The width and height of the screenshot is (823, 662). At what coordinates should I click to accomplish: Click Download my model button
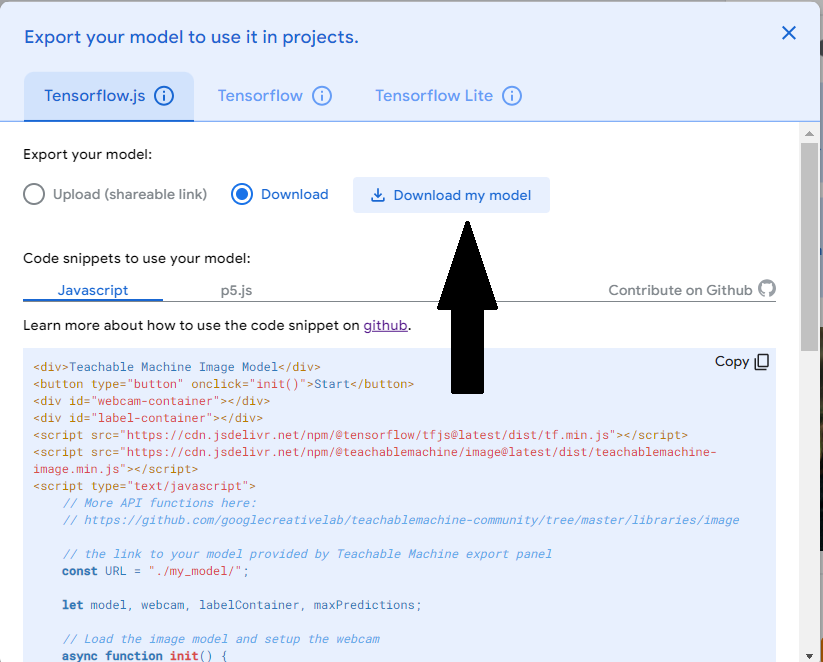click(451, 195)
